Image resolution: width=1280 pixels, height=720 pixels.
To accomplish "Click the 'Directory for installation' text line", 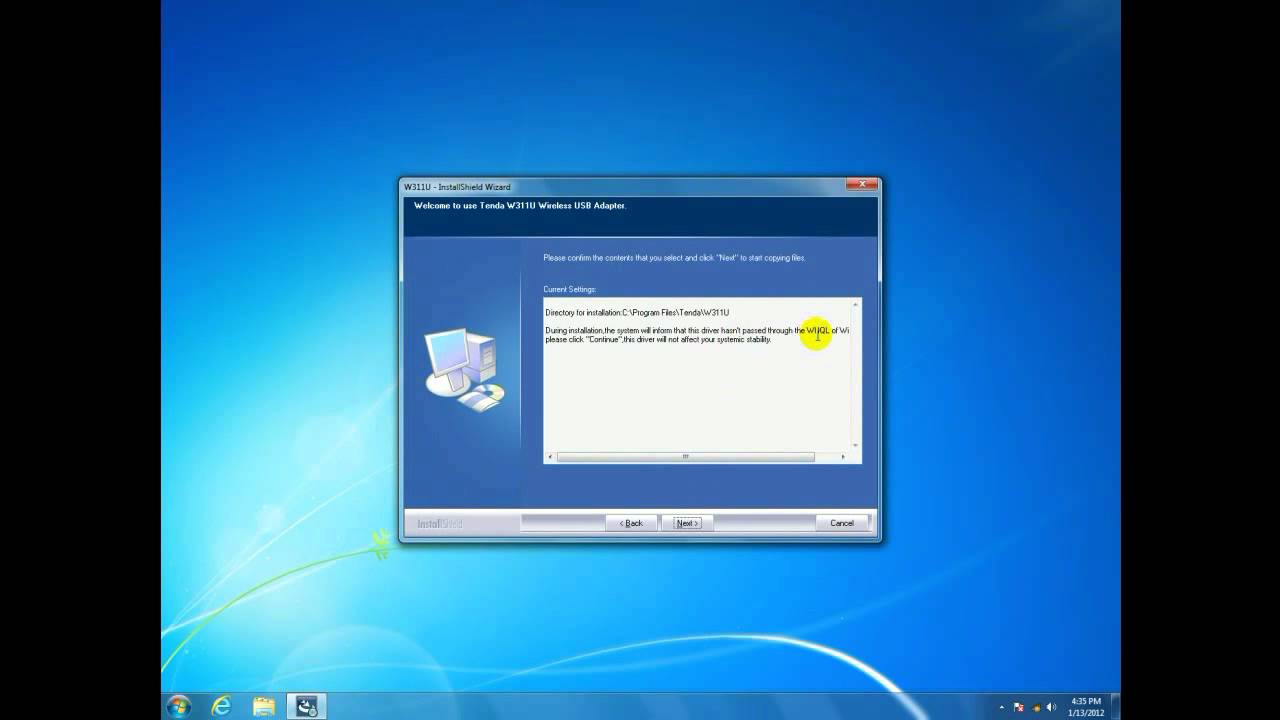I will pyautogui.click(x=637, y=313).
